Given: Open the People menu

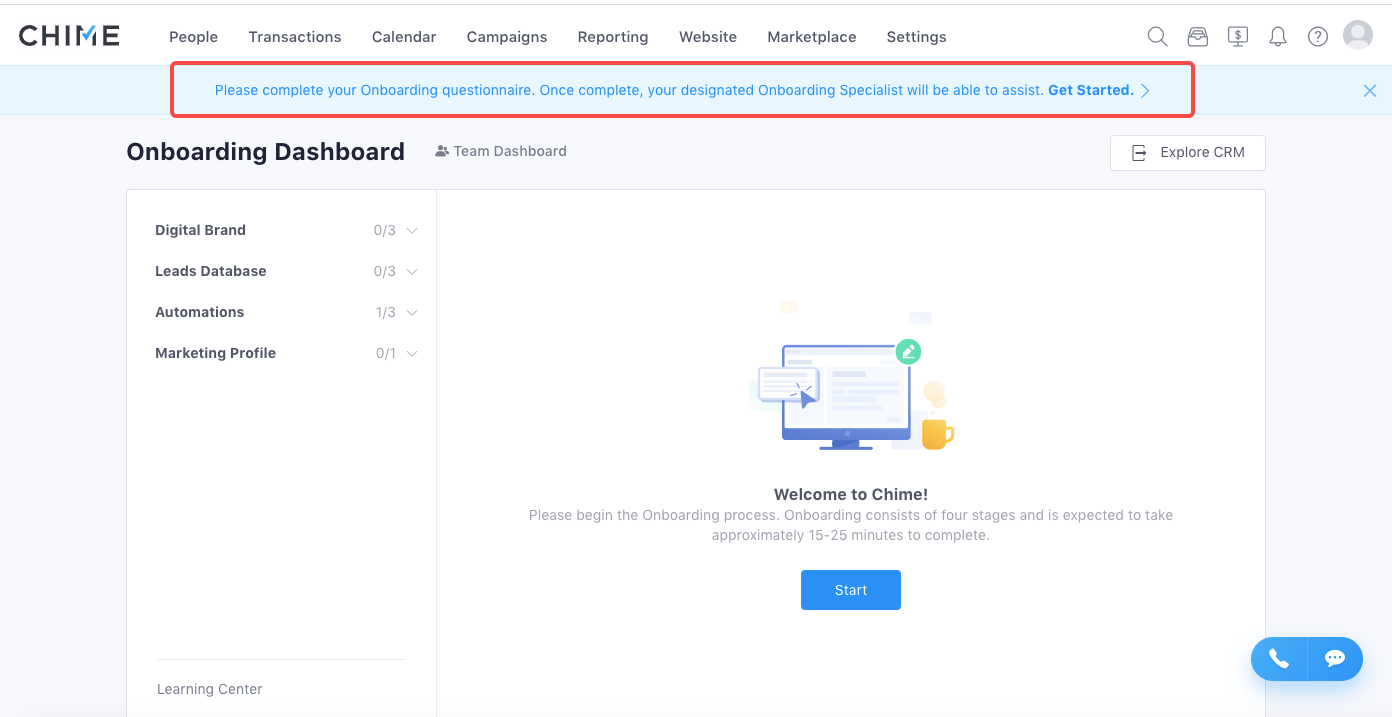Looking at the screenshot, I should click(193, 37).
